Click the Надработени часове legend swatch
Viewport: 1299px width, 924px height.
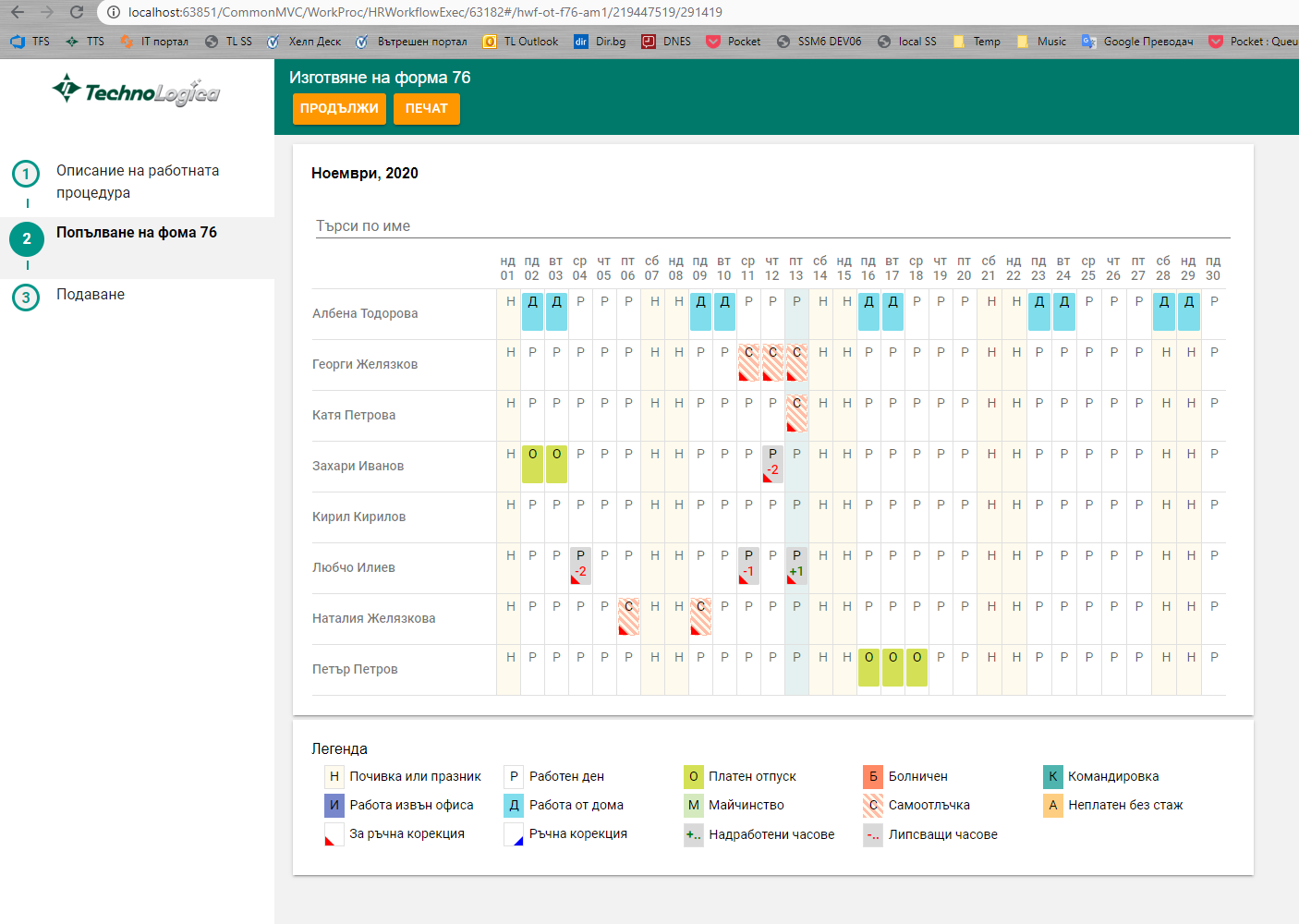click(694, 834)
